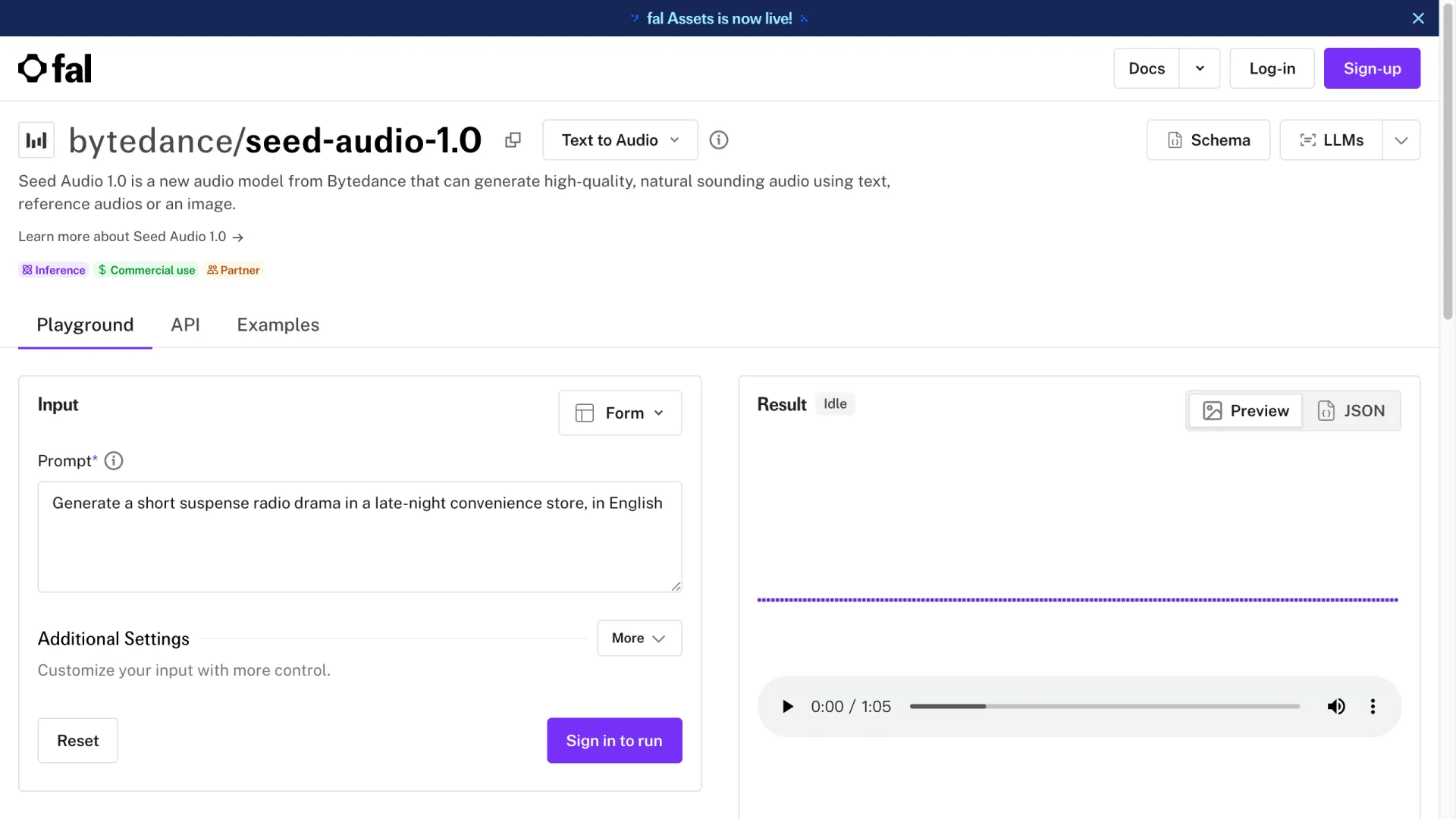The height and width of the screenshot is (819, 1456).
Task: Open Text to Audio dropdown
Action: coord(620,140)
